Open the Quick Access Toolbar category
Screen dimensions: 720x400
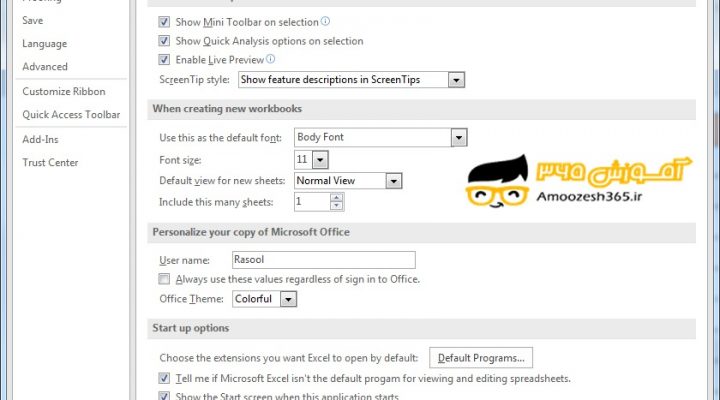coord(71,114)
